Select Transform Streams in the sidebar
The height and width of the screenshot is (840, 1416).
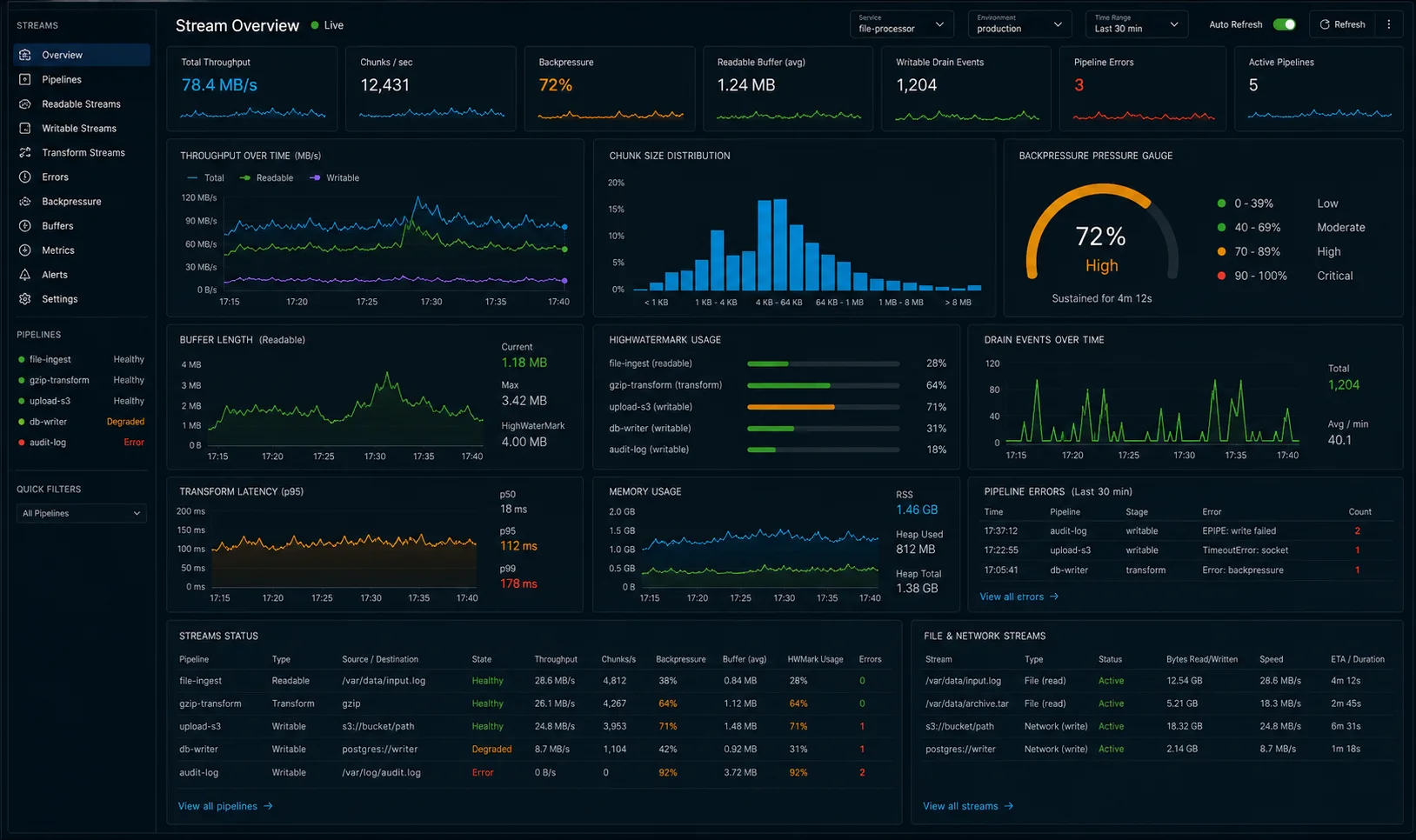82,152
